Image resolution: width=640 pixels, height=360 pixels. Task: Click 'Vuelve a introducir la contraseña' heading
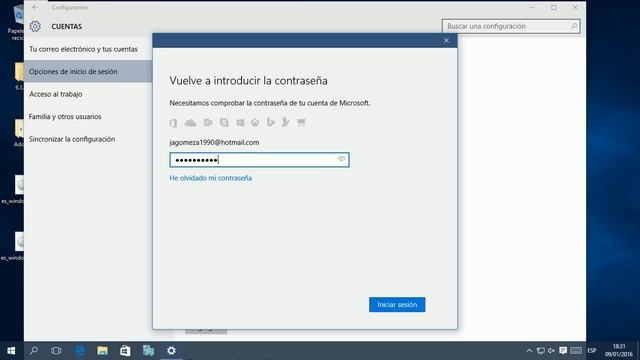tap(249, 81)
